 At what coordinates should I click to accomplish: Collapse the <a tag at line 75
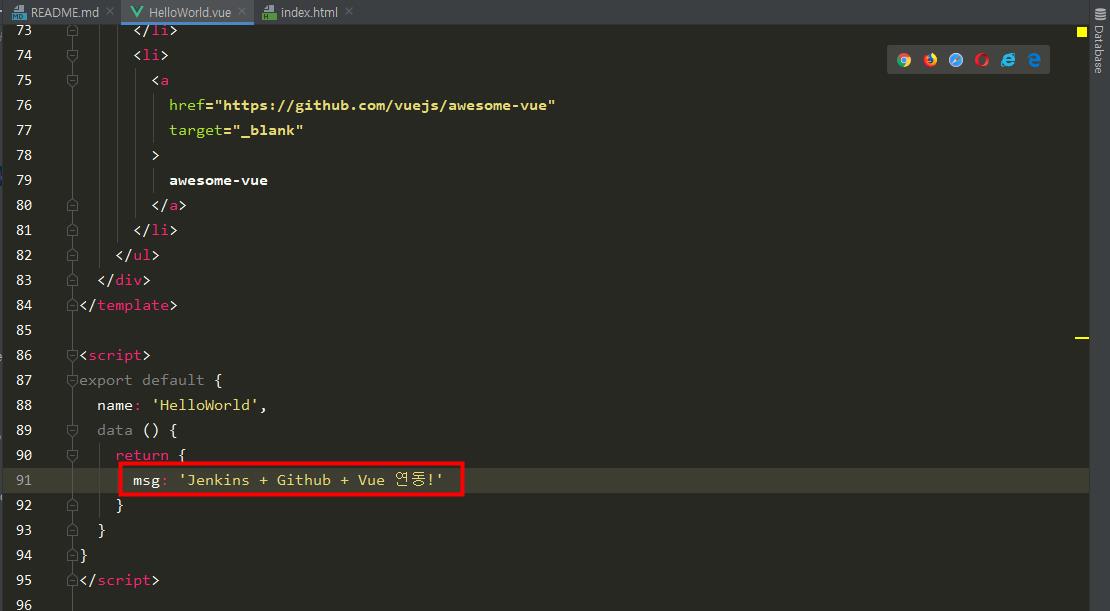pyautogui.click(x=72, y=80)
